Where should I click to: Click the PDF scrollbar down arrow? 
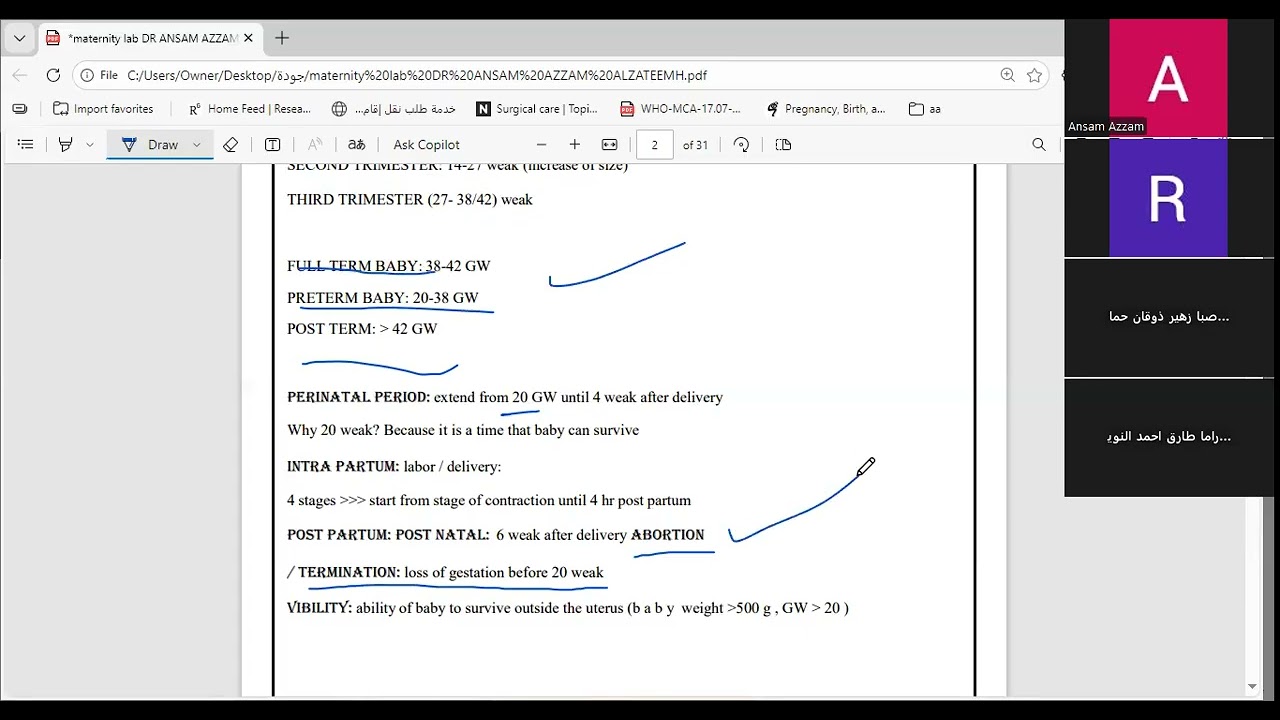pos(1253,687)
